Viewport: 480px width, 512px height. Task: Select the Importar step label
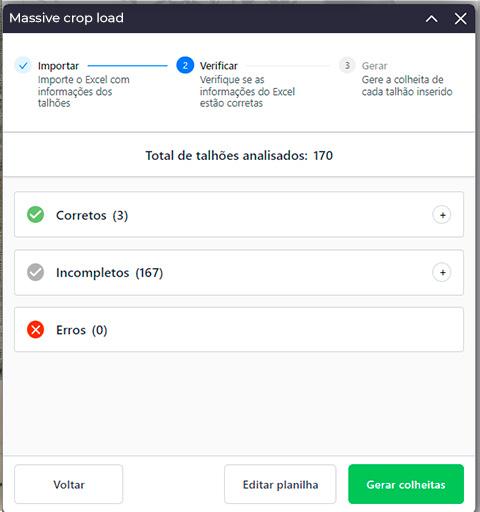tap(58, 66)
